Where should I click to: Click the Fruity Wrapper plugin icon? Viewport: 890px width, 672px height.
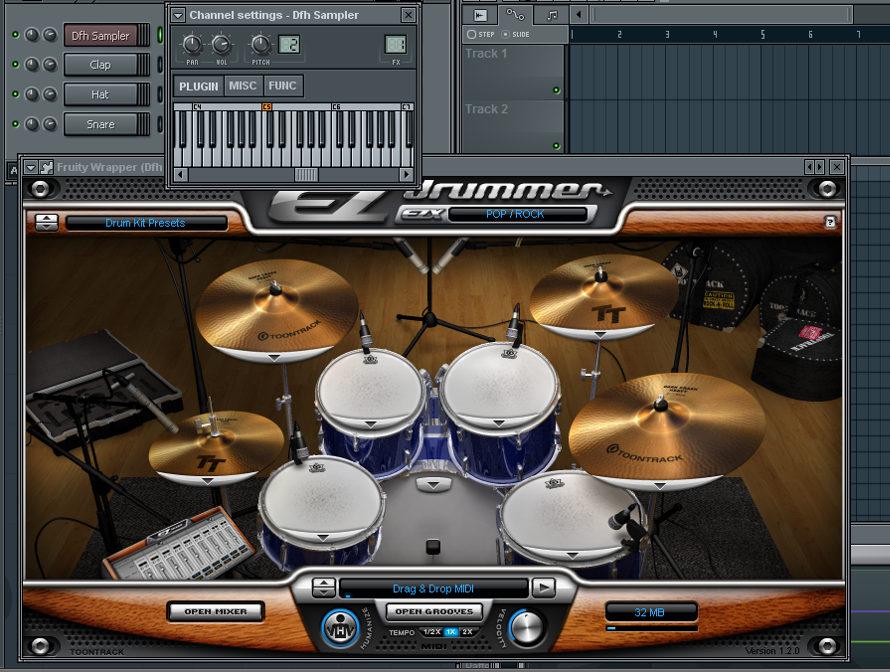point(47,167)
